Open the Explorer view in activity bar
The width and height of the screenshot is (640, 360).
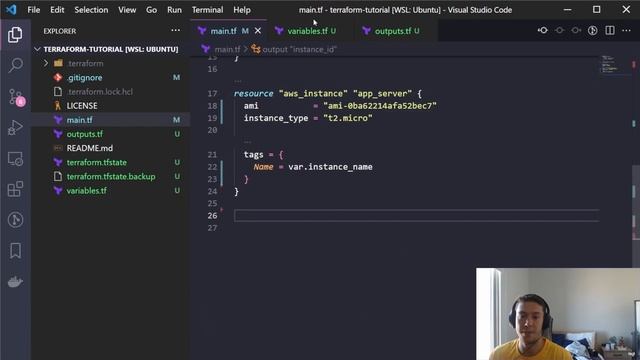15,35
